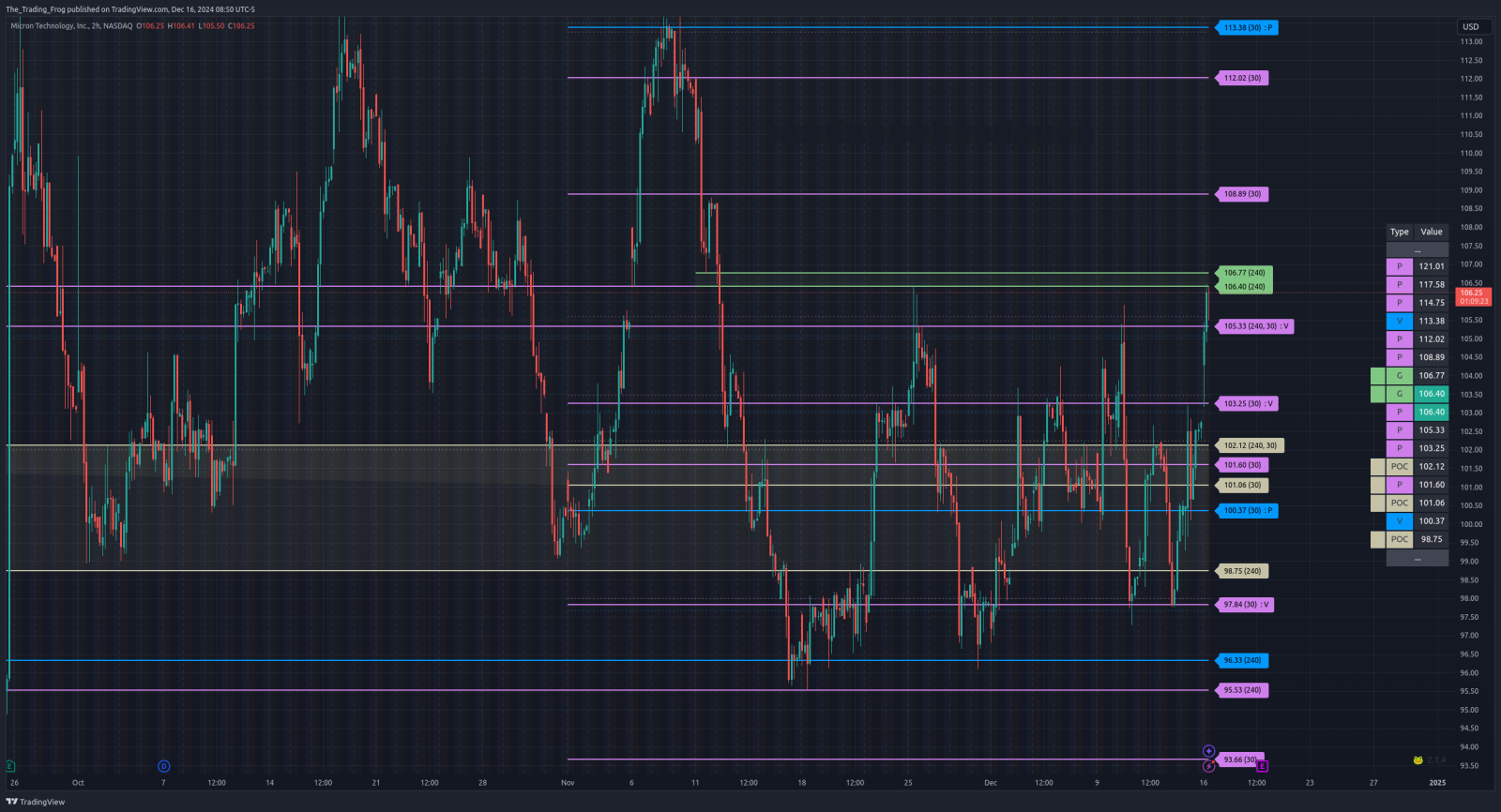Click the Micron Technology symbol title in legend
The image size is (1501, 812).
tap(71, 26)
